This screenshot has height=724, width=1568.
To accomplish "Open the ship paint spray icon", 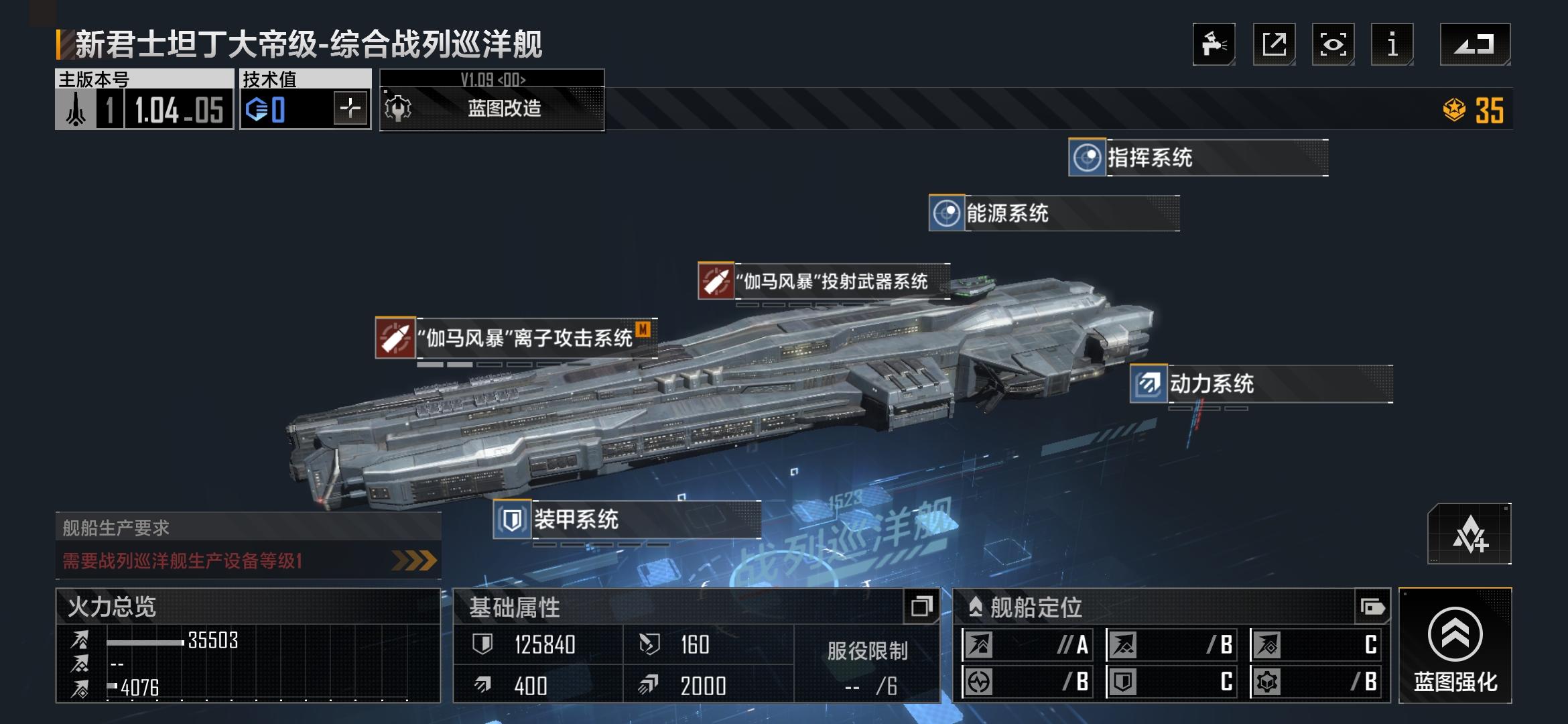I will click(1214, 44).
